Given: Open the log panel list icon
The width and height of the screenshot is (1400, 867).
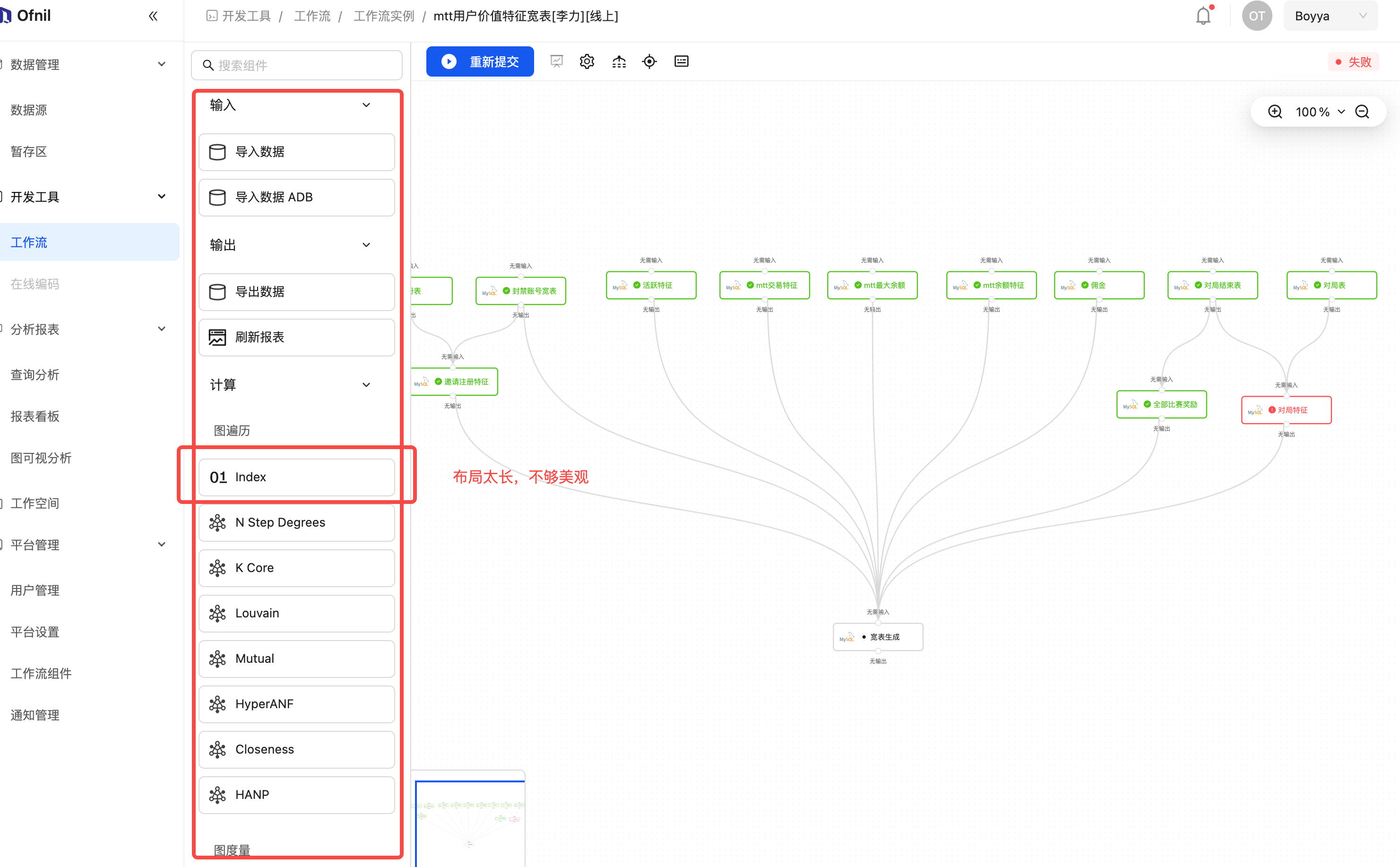Looking at the screenshot, I should click(681, 61).
